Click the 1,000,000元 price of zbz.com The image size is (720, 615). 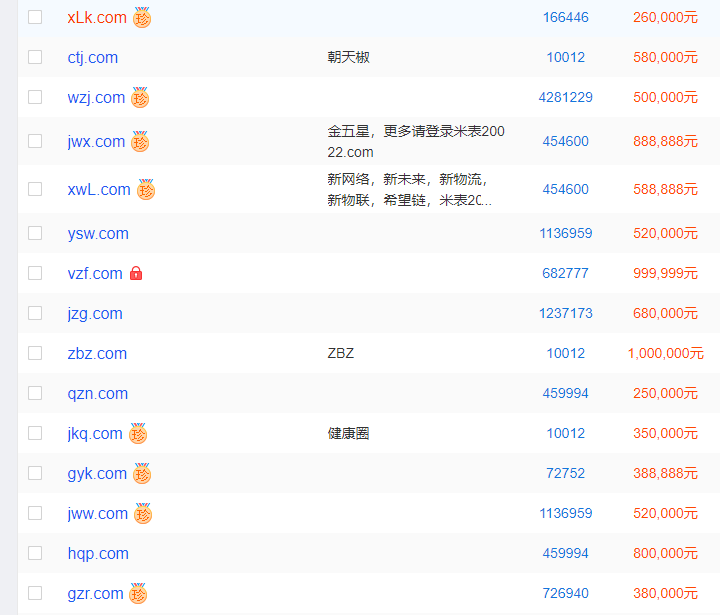665,353
